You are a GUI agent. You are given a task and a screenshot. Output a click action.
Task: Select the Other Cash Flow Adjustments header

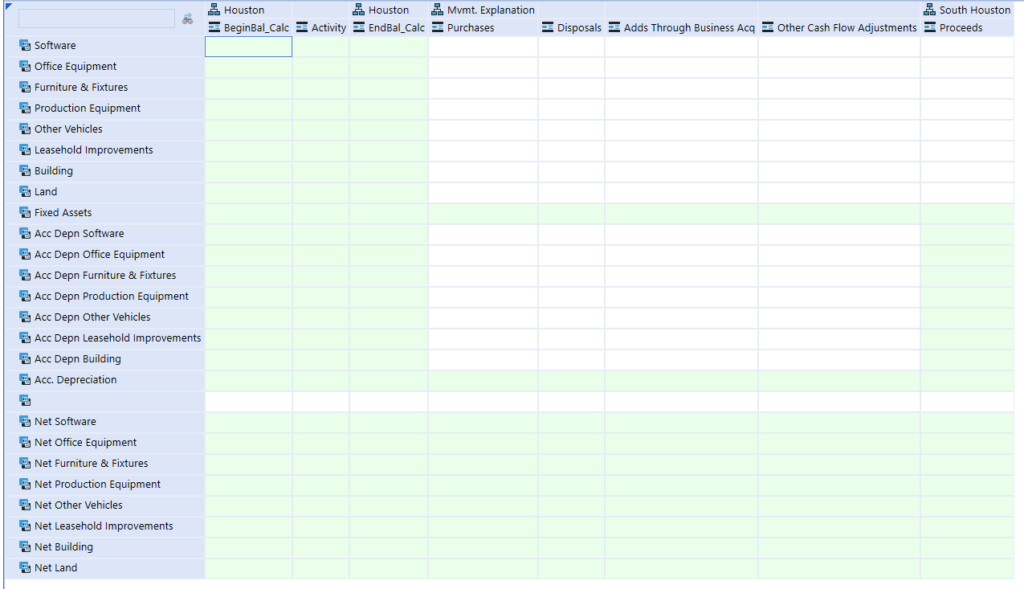(846, 28)
